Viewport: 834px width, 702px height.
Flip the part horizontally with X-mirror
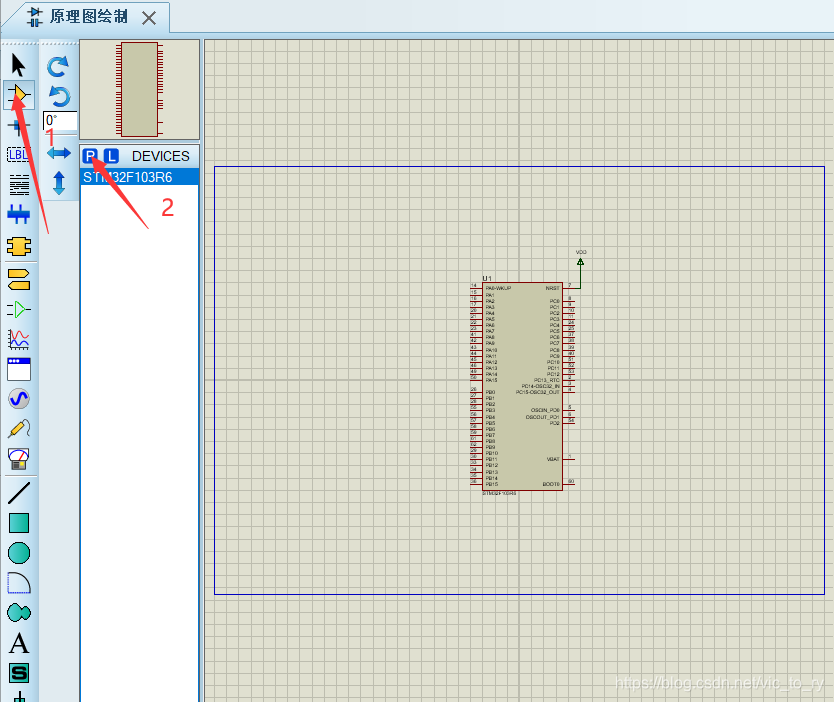click(x=59, y=153)
